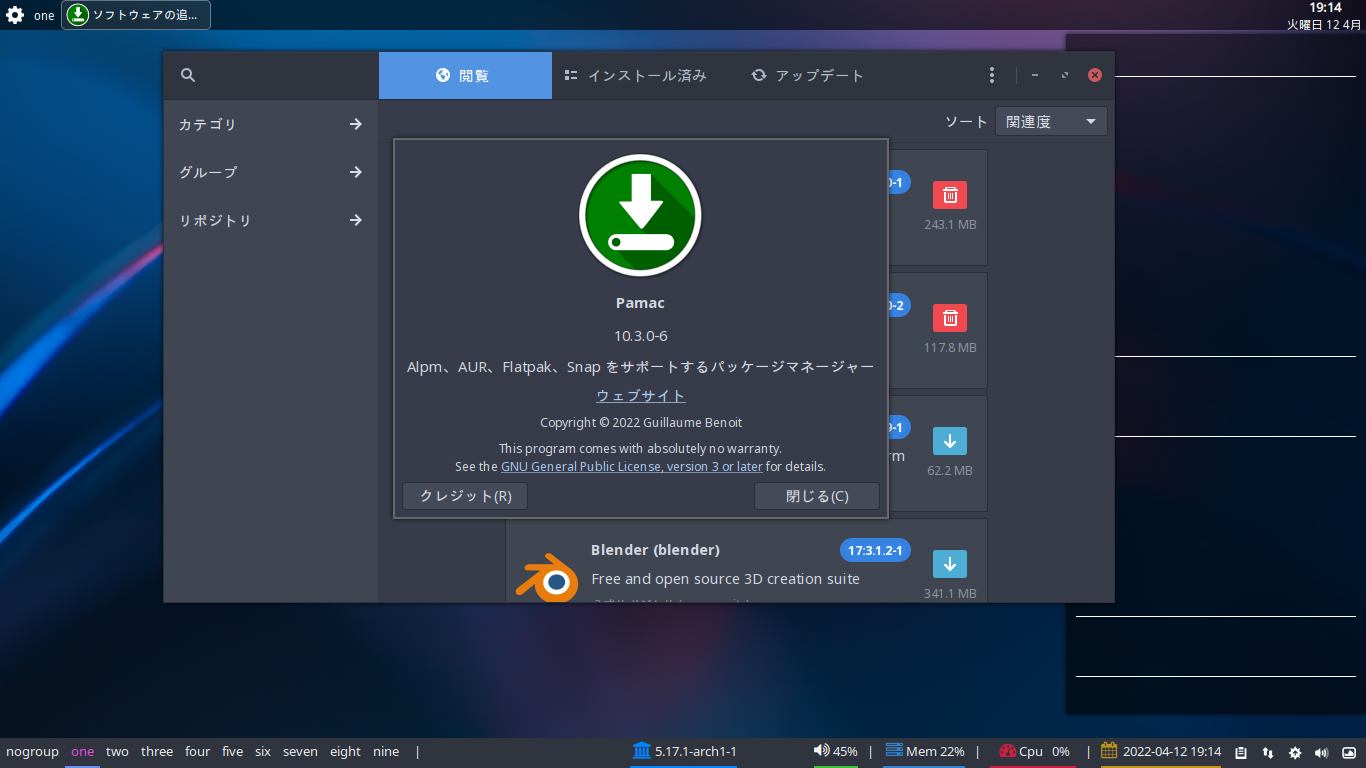Select the Blender (blender) package title
1366x768 pixels.
pos(655,550)
